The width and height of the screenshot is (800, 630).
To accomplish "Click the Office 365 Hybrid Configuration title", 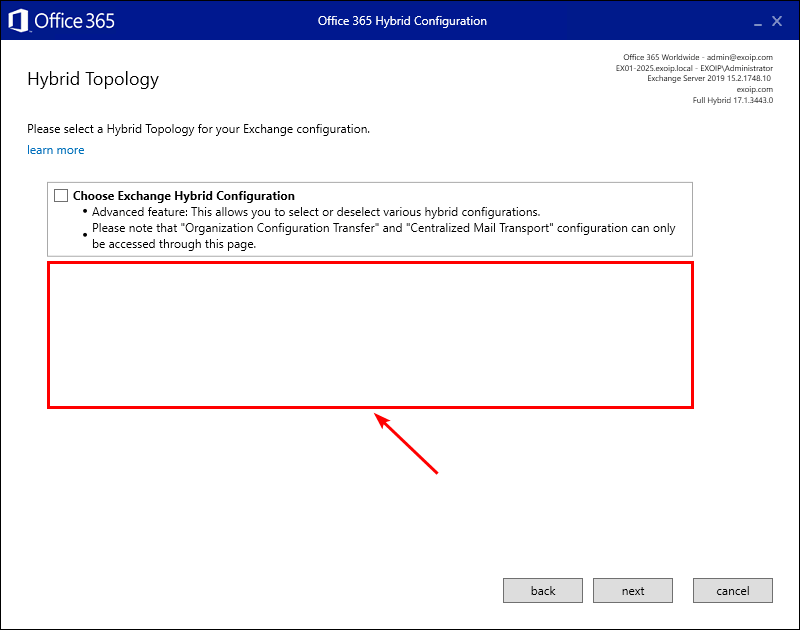I will point(402,21).
